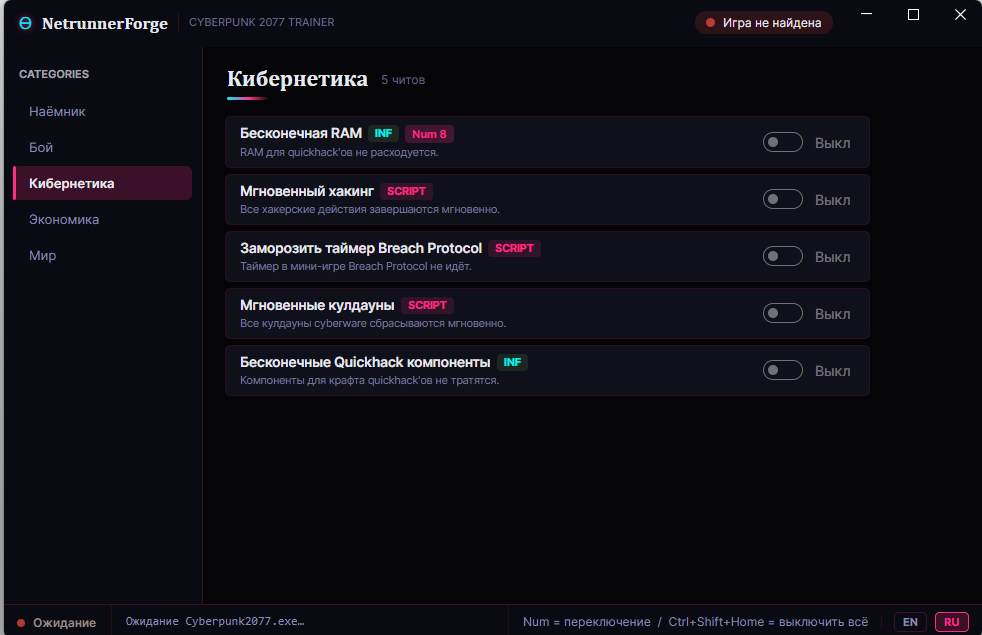Click INF tag on Quickhack компоненты
This screenshot has width=982, height=635.
coord(512,362)
